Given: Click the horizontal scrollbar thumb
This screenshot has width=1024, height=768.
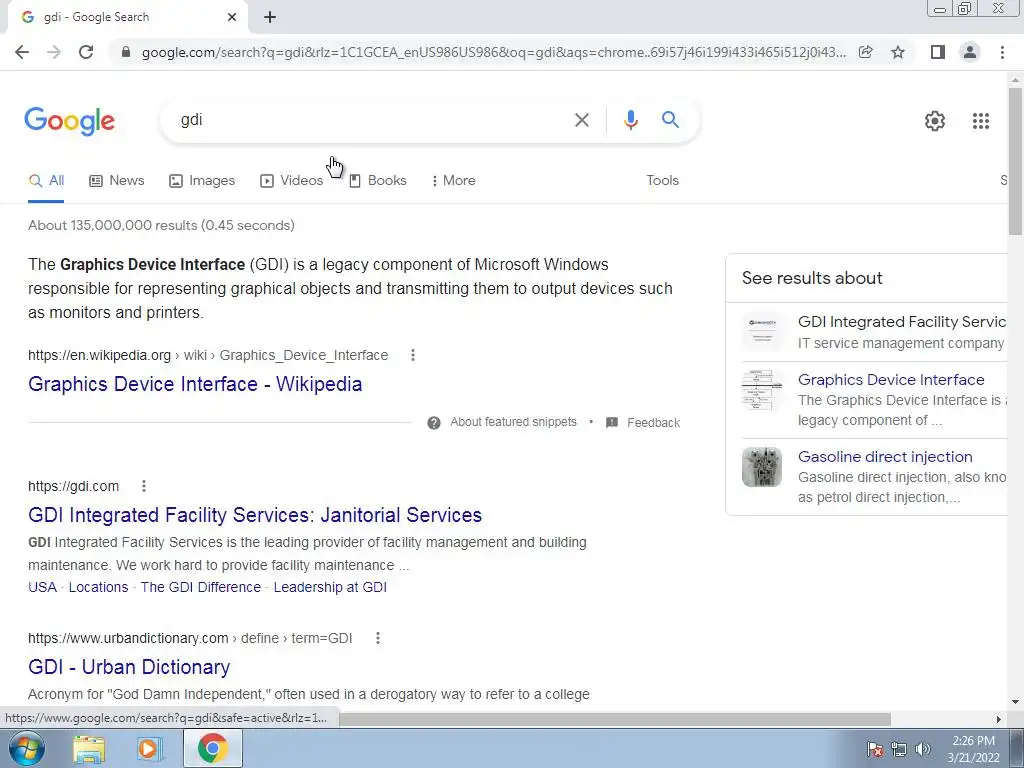Looking at the screenshot, I should click(614, 719).
